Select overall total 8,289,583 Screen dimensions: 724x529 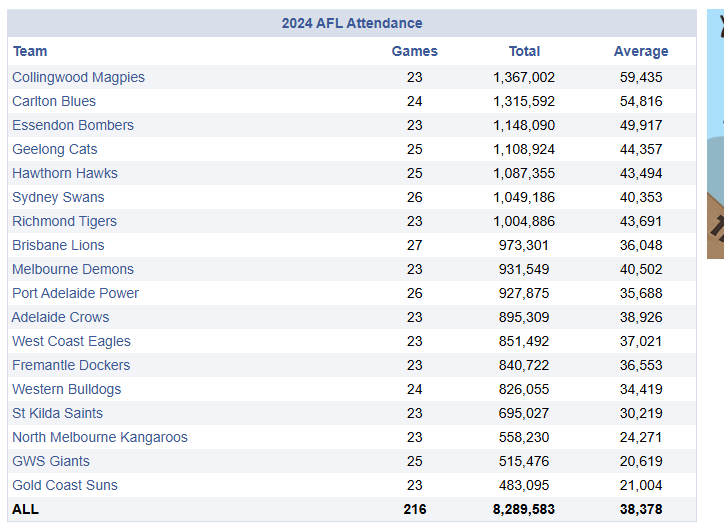pos(524,509)
